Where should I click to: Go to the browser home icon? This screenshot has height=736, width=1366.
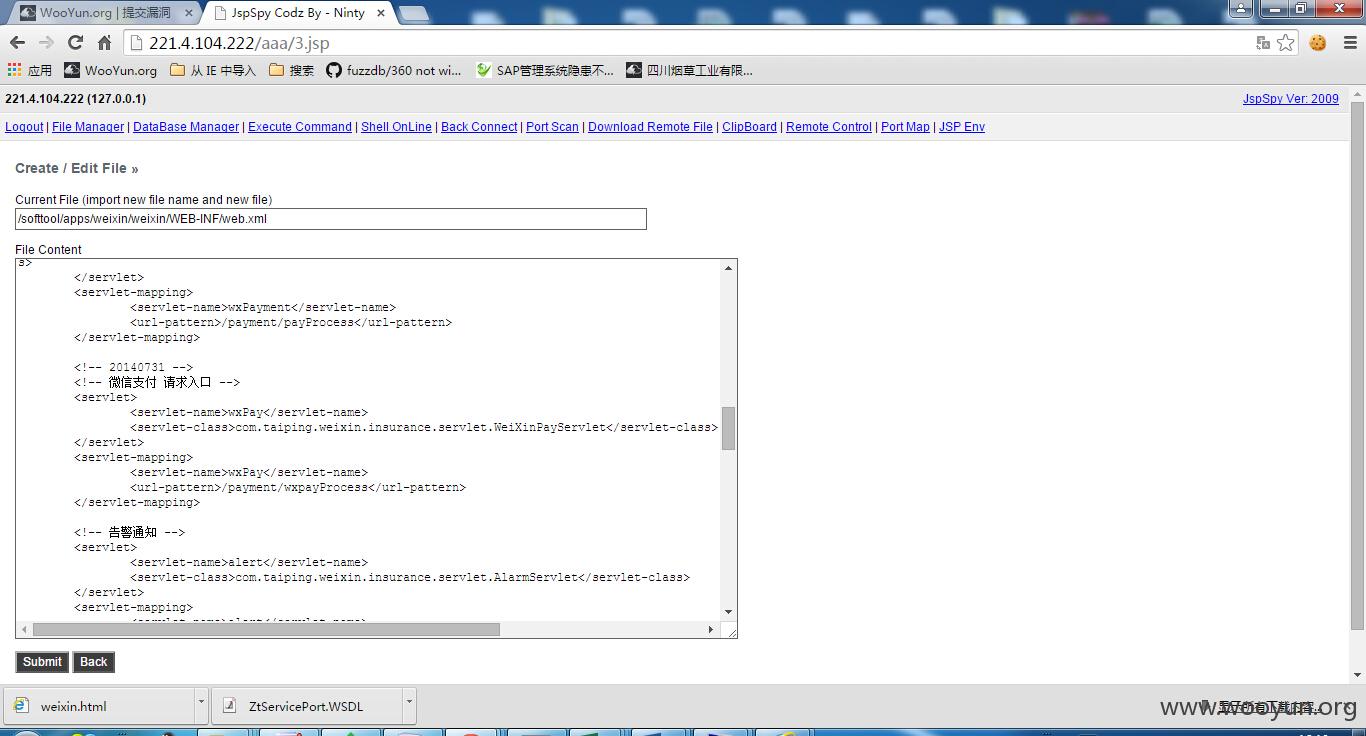click(x=104, y=42)
